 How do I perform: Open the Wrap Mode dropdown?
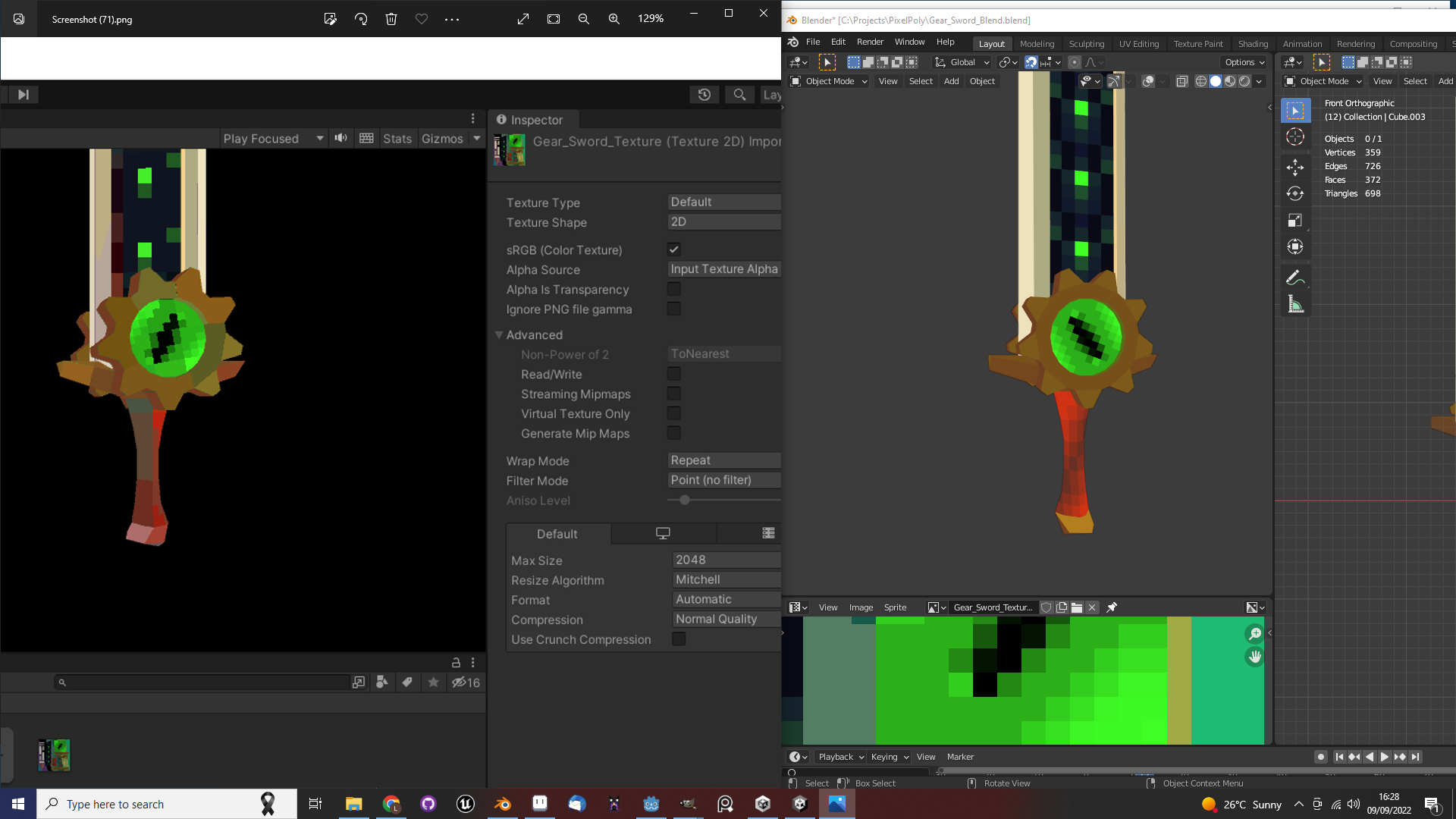[x=723, y=460]
